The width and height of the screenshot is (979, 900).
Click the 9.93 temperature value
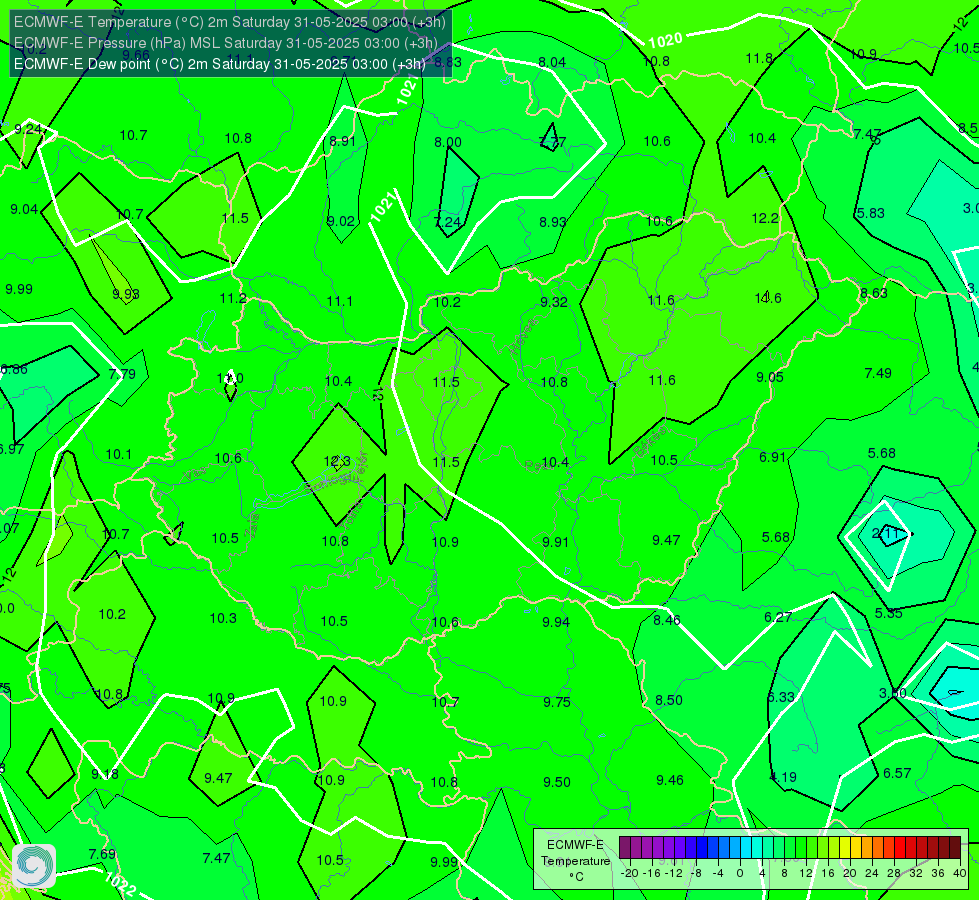pyautogui.click(x=125, y=294)
